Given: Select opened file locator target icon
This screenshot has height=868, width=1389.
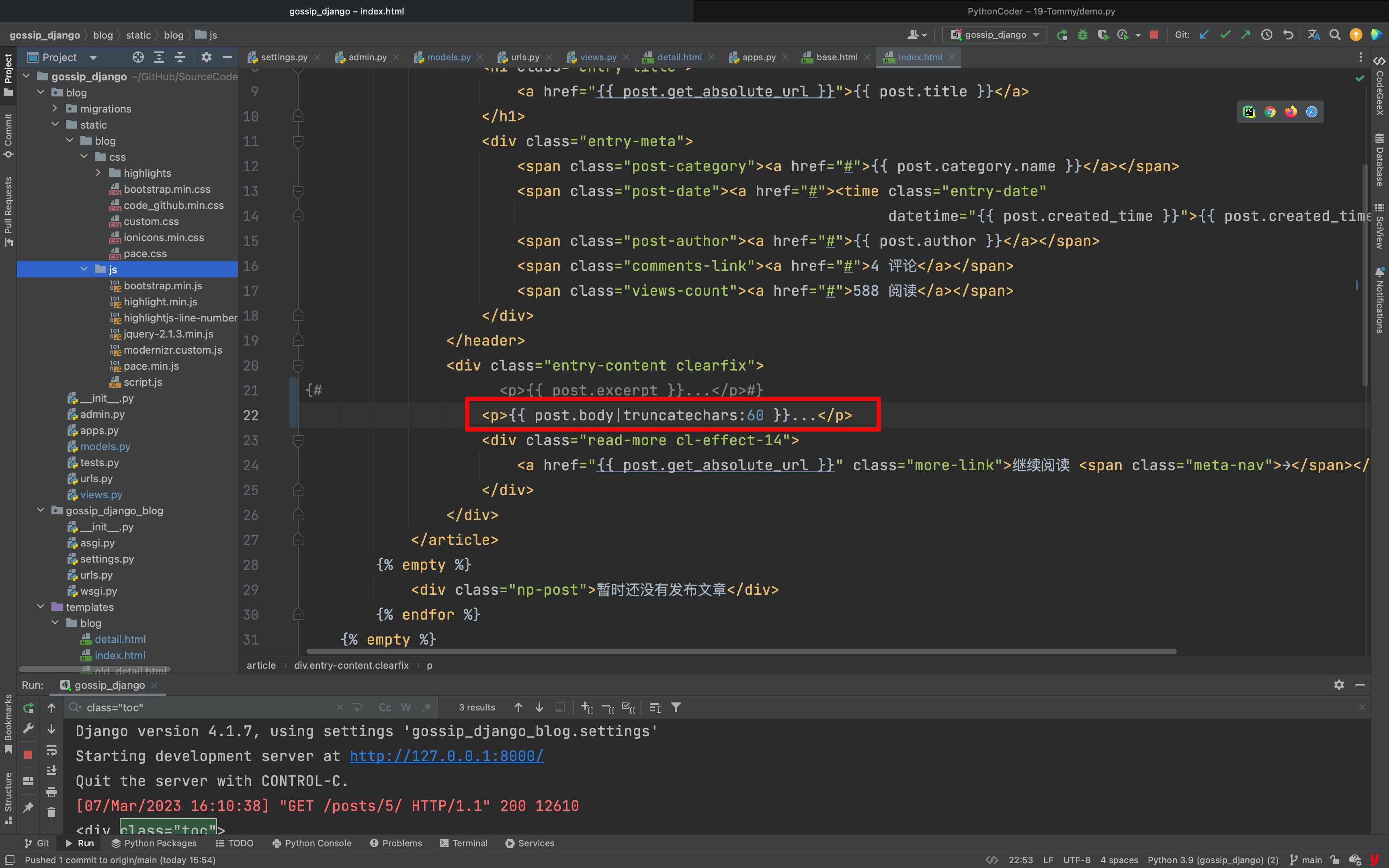Looking at the screenshot, I should [138, 57].
